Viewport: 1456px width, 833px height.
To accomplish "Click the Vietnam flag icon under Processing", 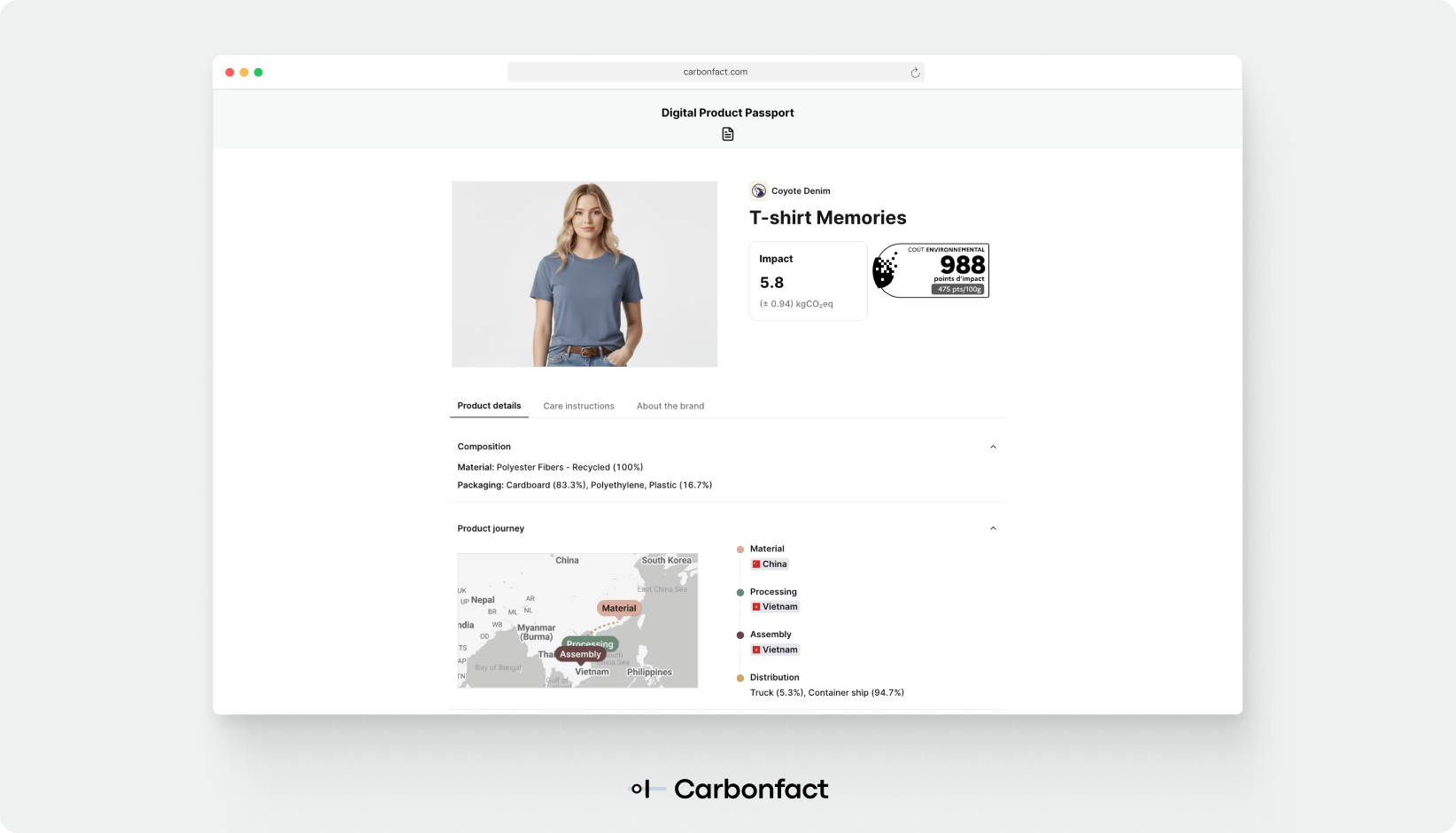I will (756, 607).
